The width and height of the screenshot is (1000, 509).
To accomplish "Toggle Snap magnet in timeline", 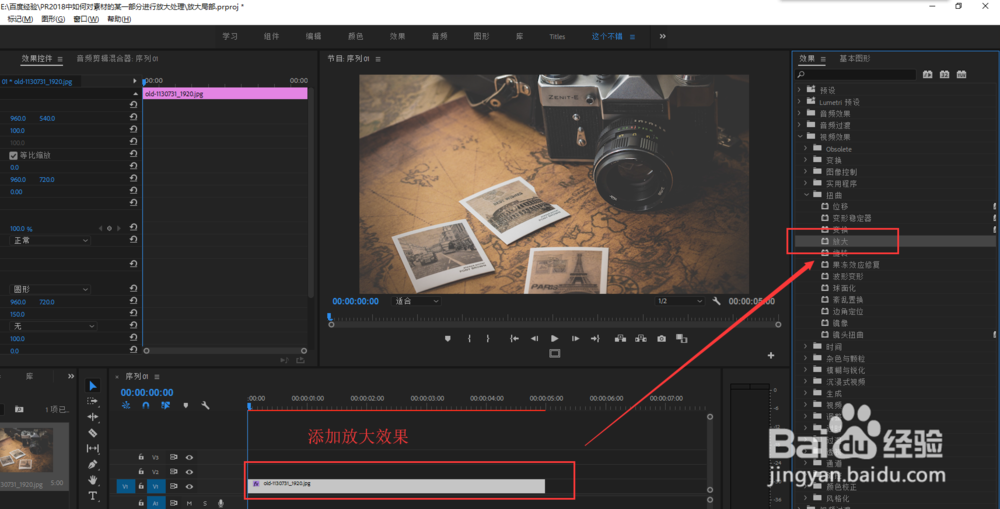I will [145, 405].
